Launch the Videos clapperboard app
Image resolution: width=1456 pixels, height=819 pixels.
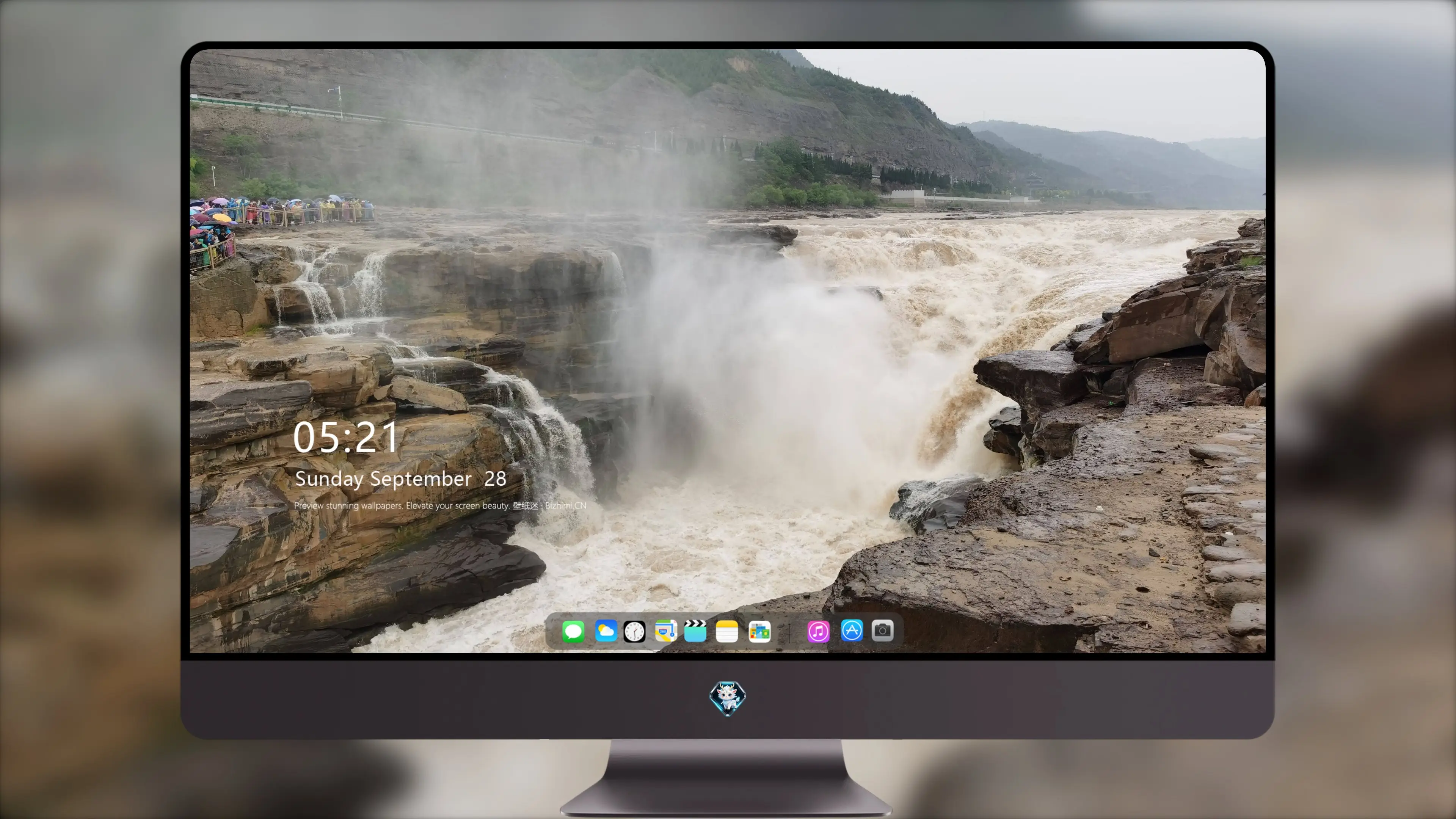(x=695, y=631)
